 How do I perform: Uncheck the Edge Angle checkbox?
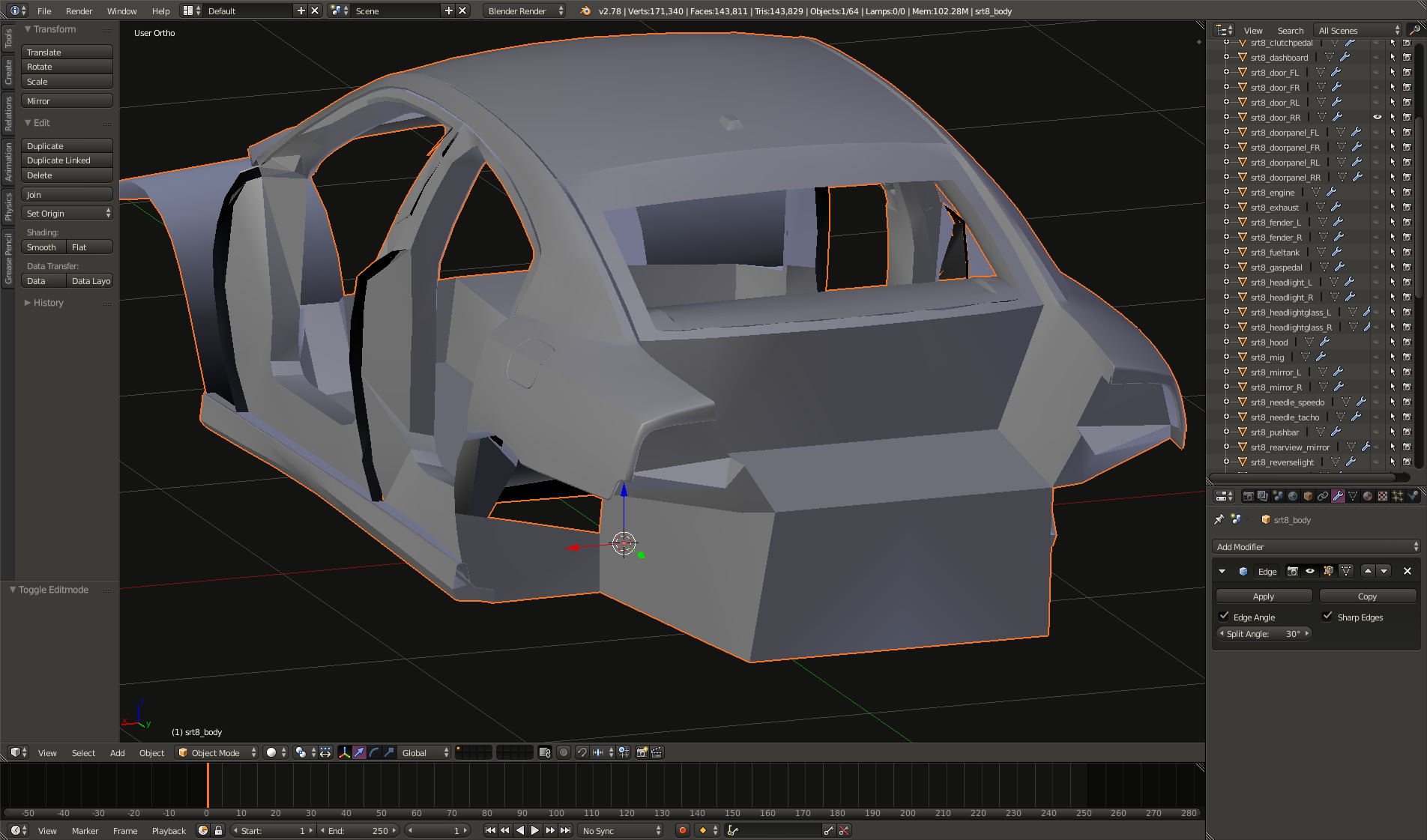(1225, 617)
